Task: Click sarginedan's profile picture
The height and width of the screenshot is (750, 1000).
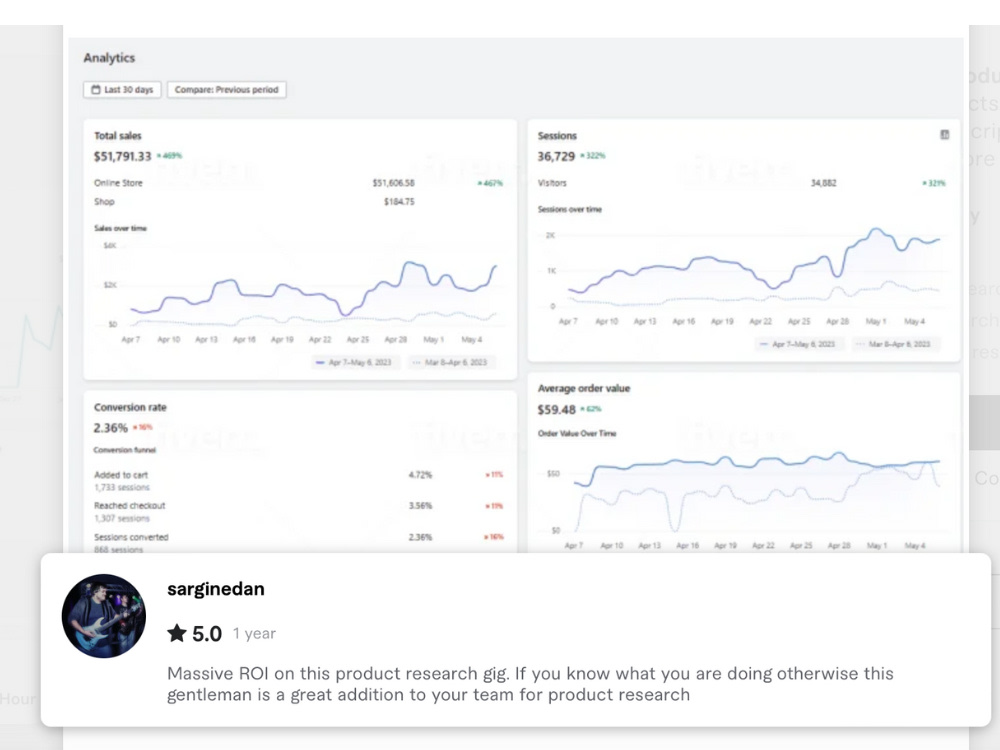Action: [x=104, y=616]
